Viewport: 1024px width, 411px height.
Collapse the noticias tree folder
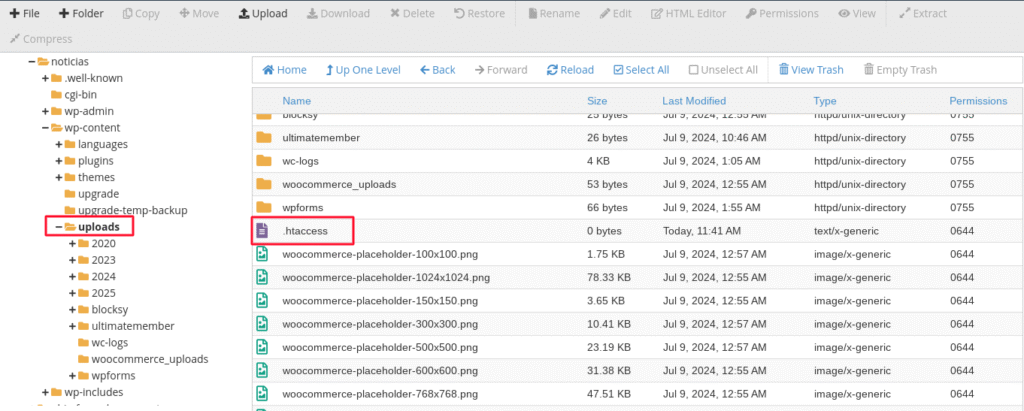(31, 61)
